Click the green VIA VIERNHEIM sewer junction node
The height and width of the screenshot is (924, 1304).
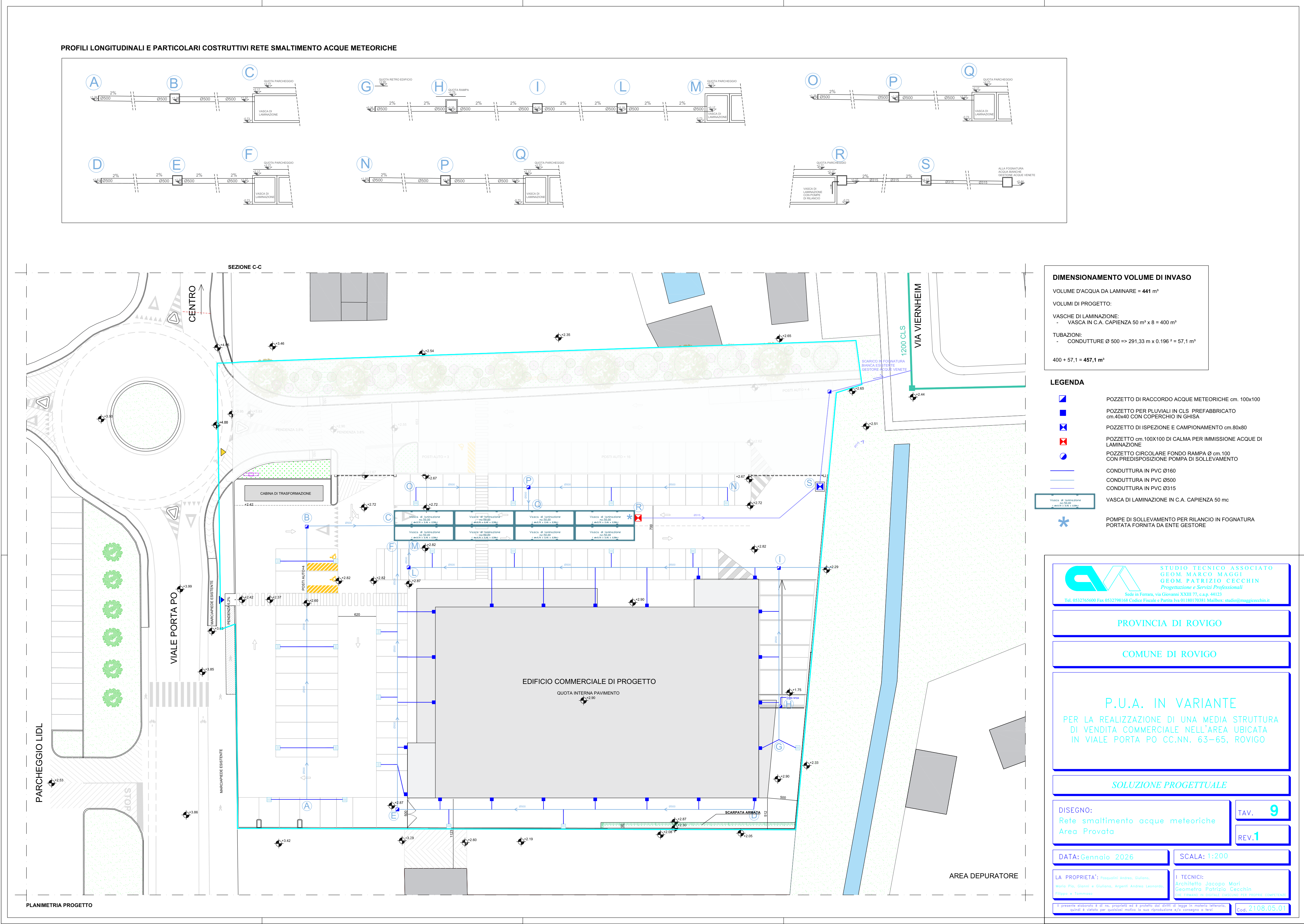pos(911,388)
